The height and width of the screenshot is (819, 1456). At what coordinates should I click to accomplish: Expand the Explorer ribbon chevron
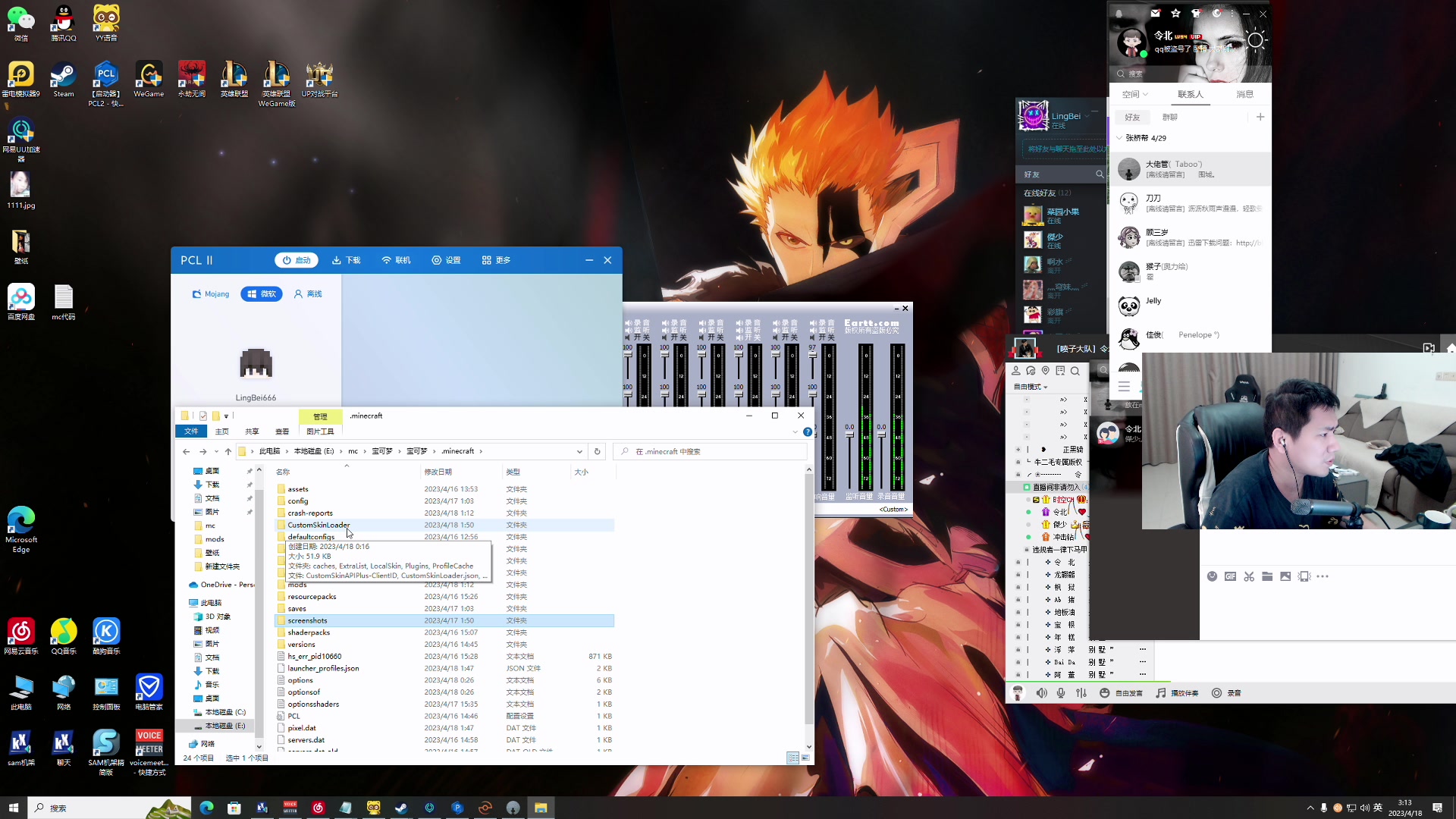[x=795, y=431]
